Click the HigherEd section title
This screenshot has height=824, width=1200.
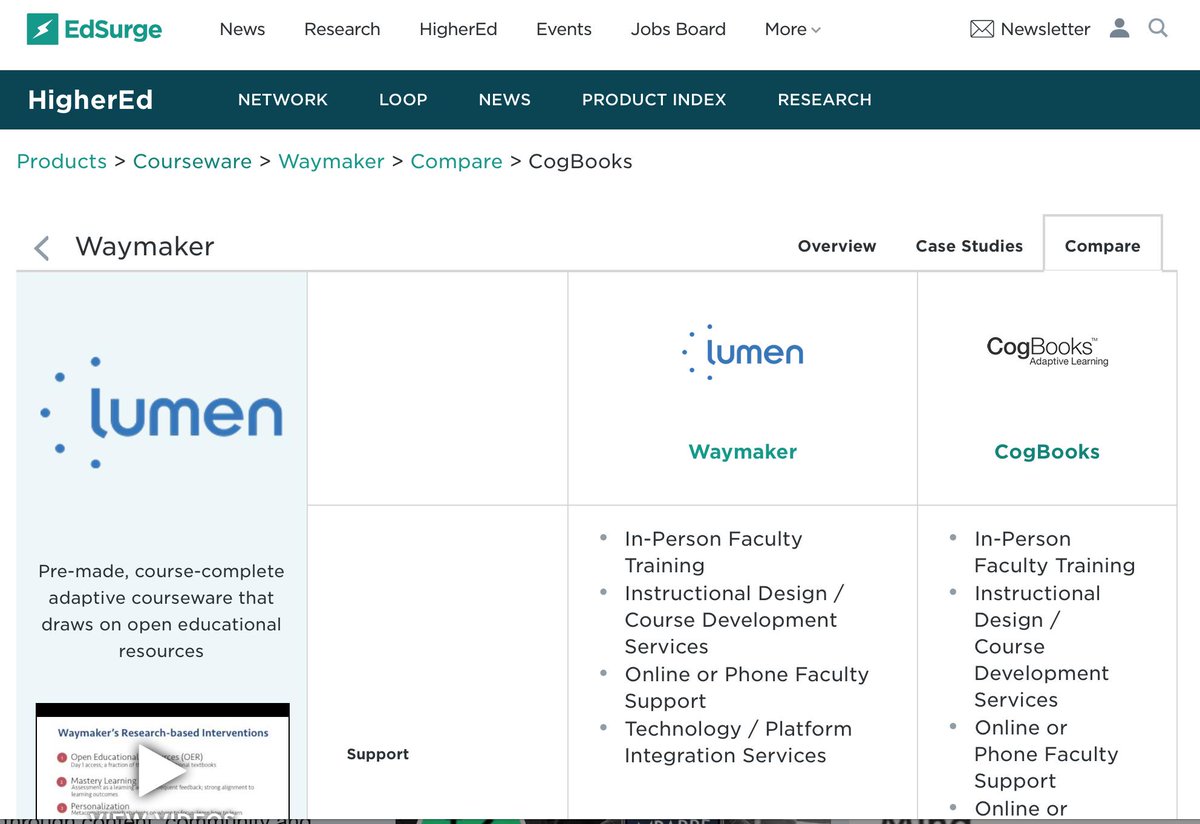(90, 100)
